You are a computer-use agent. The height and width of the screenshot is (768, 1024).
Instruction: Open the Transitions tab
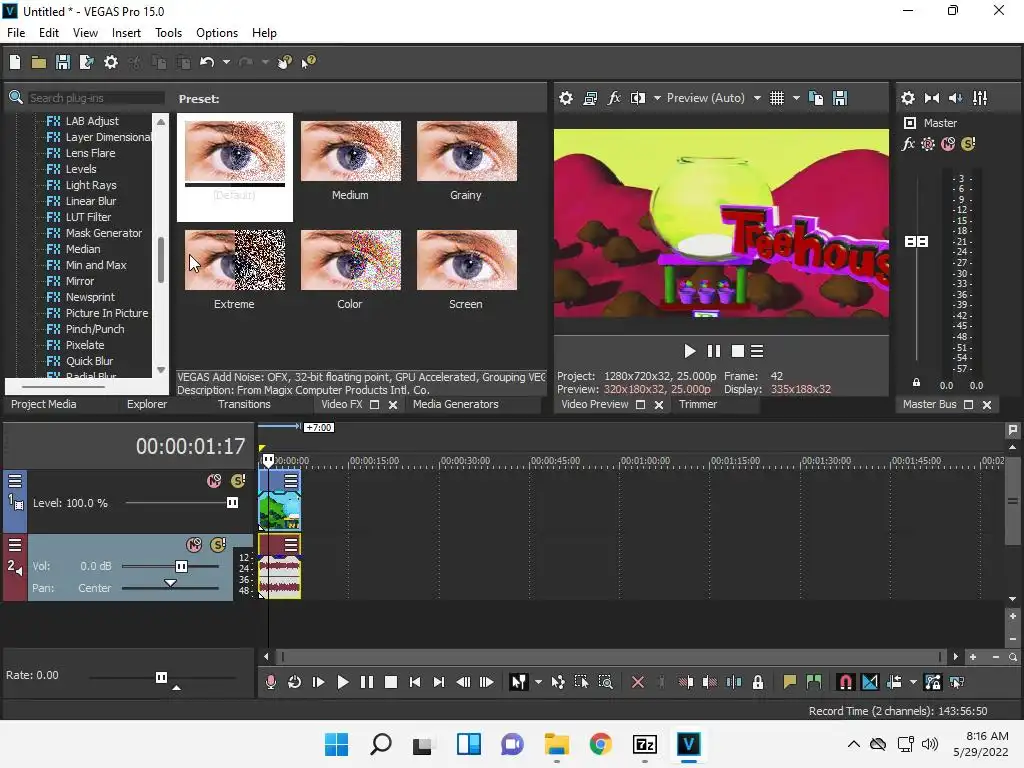[244, 404]
